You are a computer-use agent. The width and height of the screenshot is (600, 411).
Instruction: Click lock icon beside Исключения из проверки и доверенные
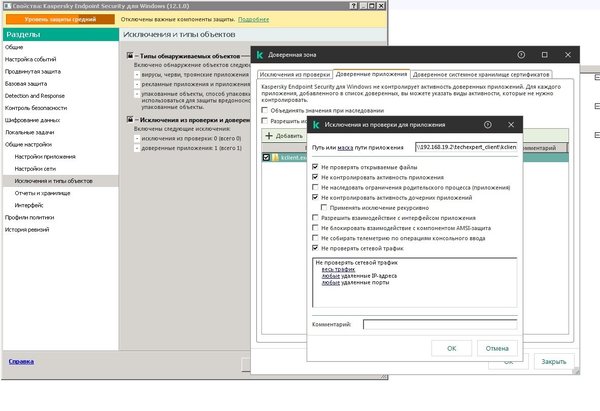(130, 120)
